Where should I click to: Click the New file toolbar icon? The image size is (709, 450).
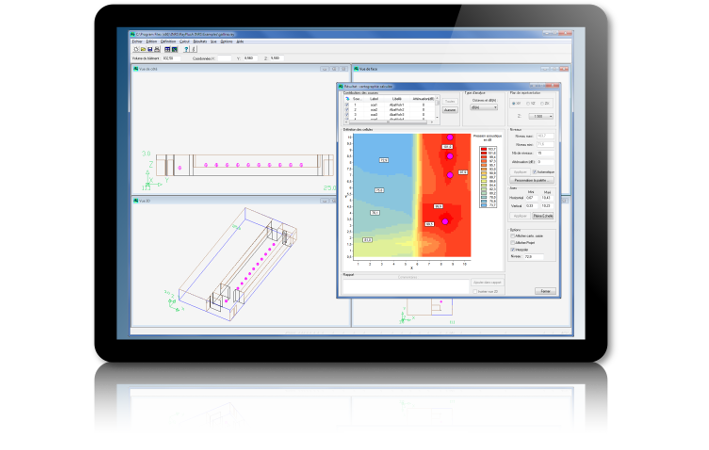[136, 49]
